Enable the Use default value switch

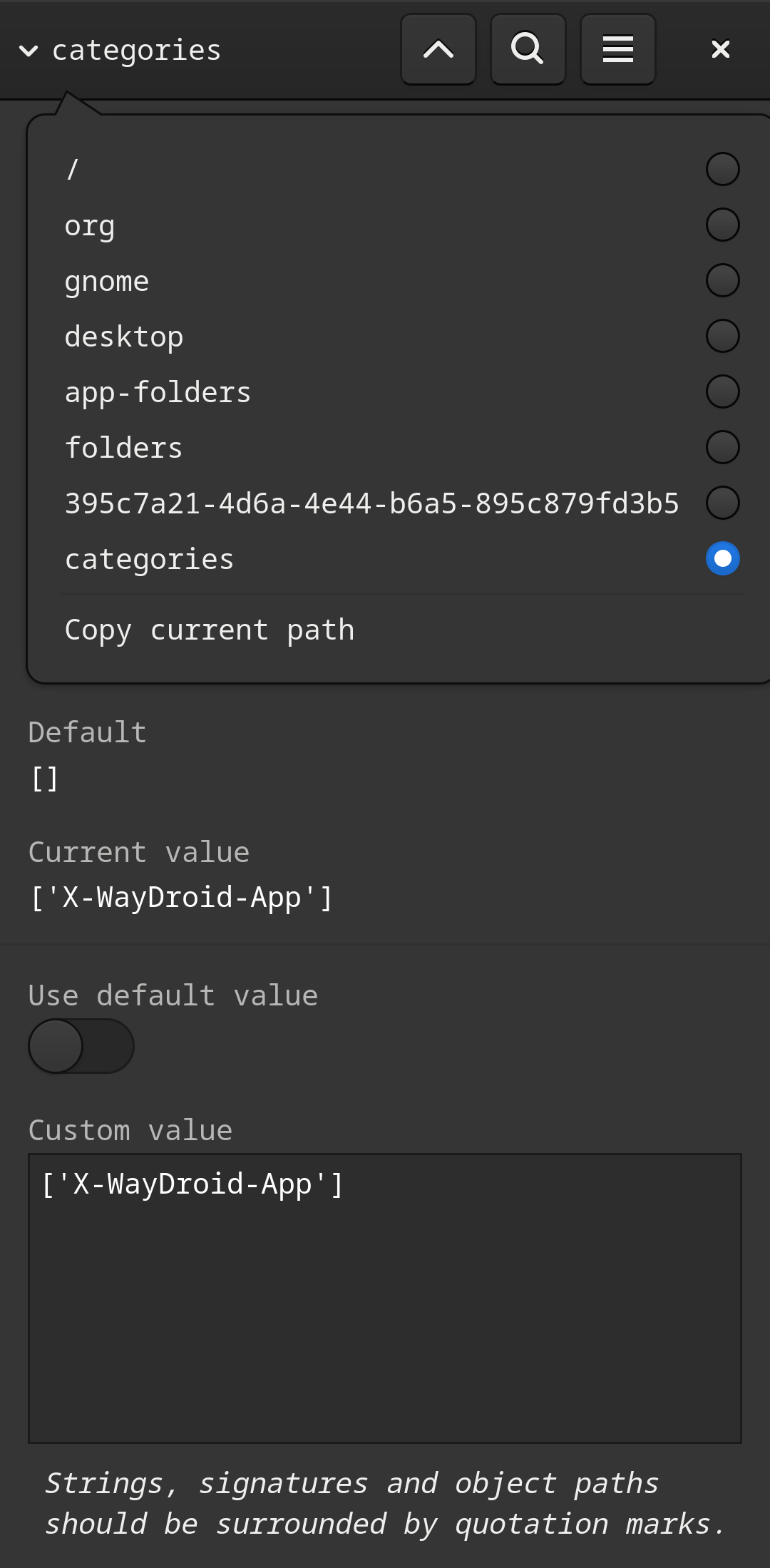click(81, 1046)
